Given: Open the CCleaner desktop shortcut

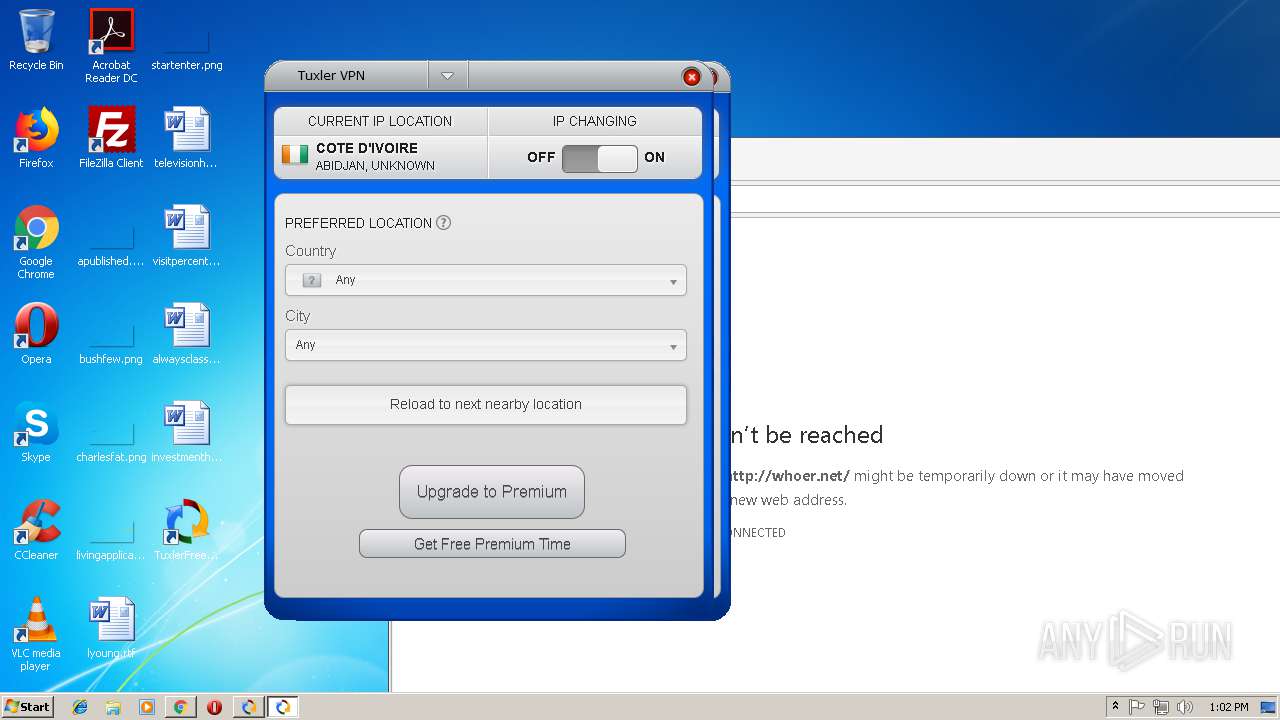Looking at the screenshot, I should click(x=36, y=530).
